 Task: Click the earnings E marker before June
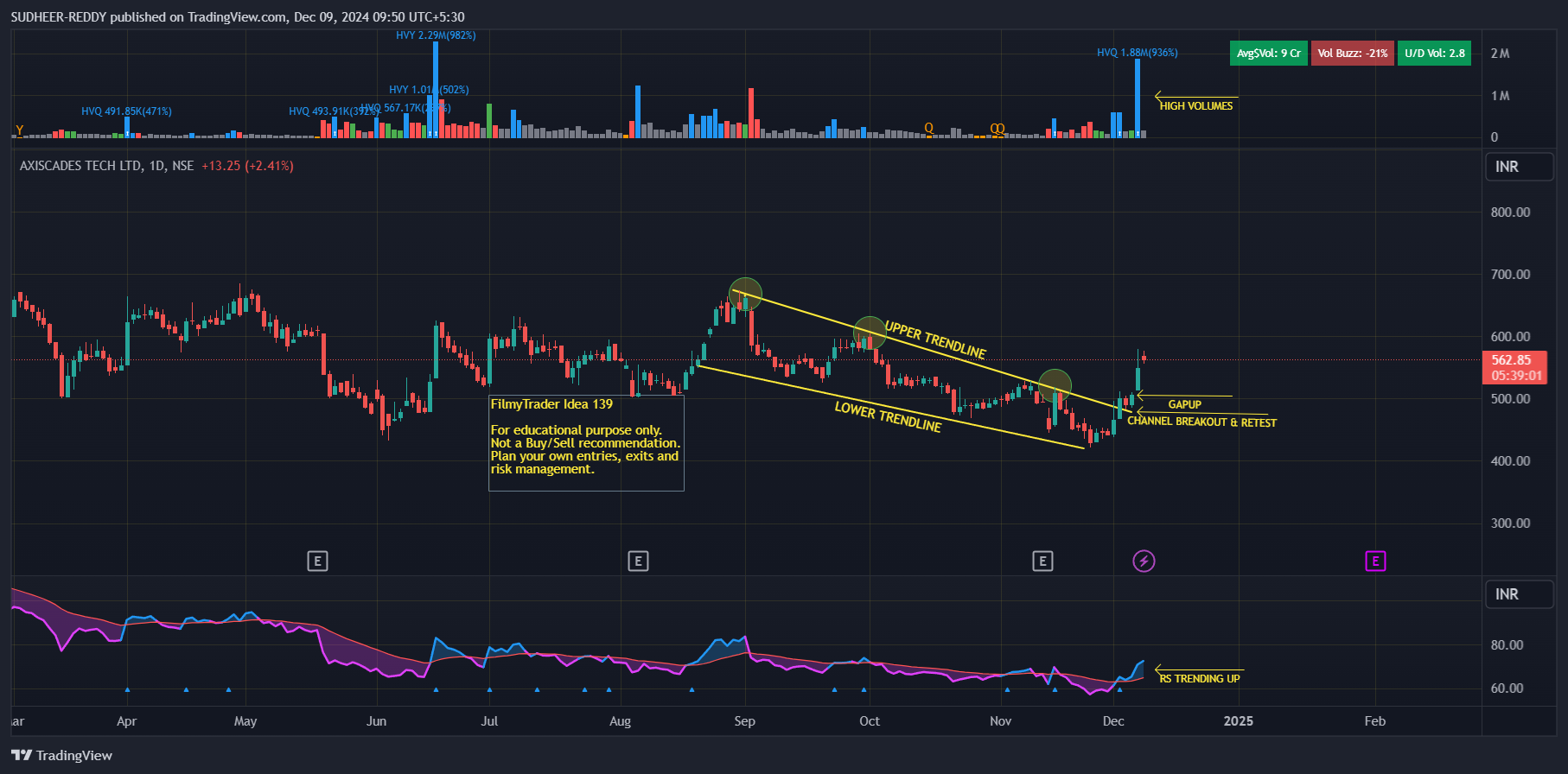(317, 561)
